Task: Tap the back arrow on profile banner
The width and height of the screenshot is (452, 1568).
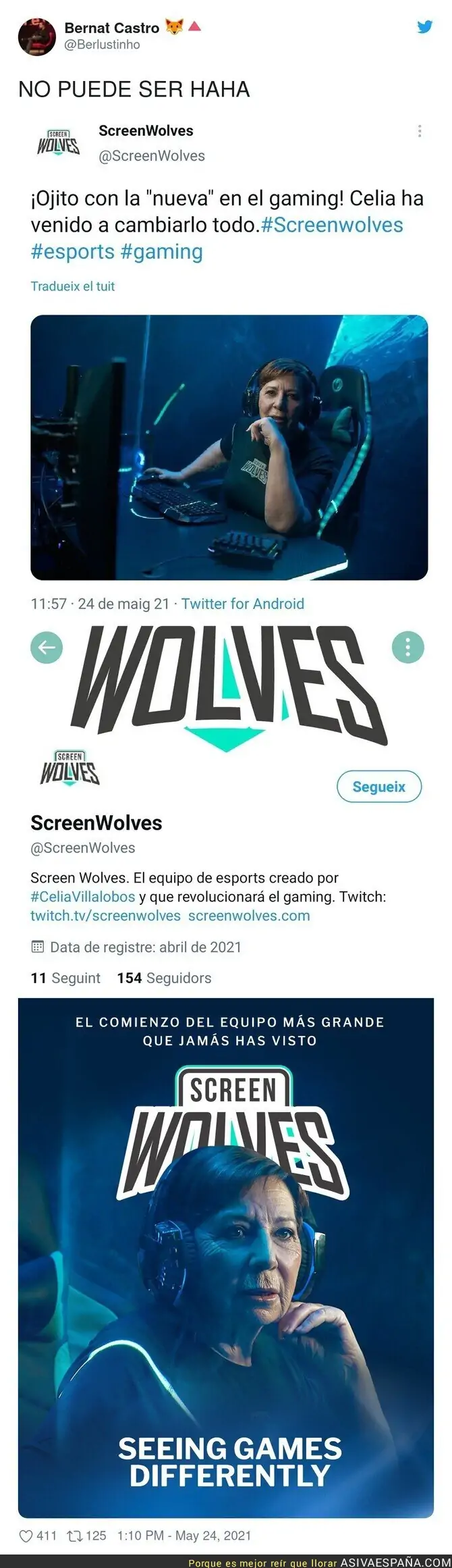Action: pos(47,648)
